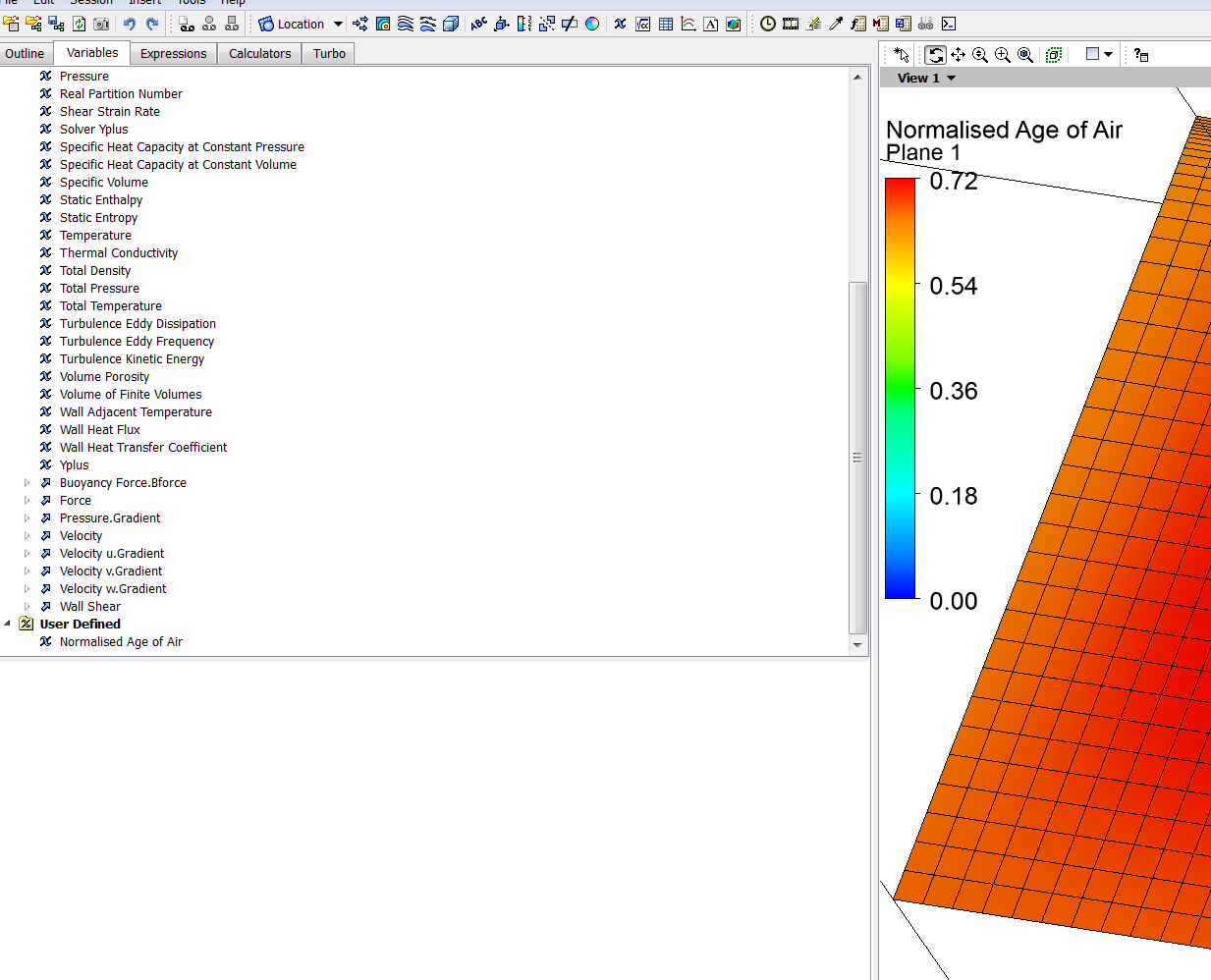
Task: Toggle viewer highlighting icon
Action: tap(1054, 55)
